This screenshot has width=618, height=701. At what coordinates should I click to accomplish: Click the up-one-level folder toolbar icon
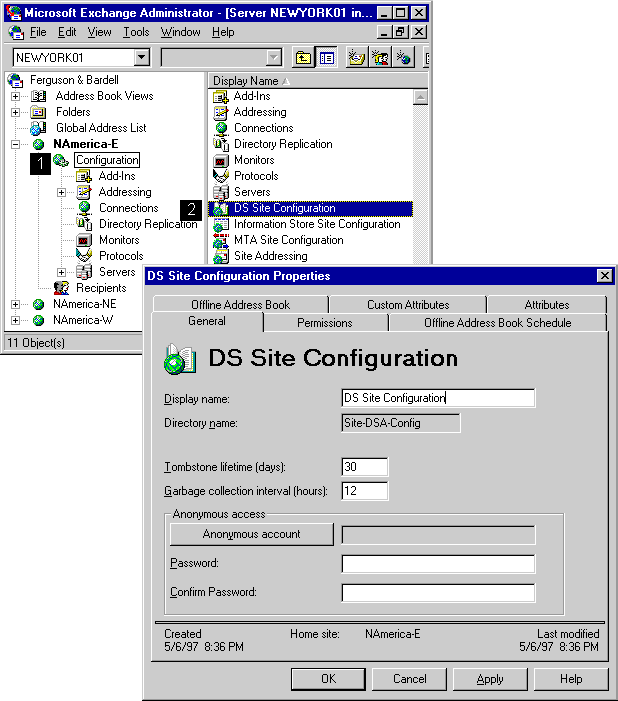click(x=303, y=58)
